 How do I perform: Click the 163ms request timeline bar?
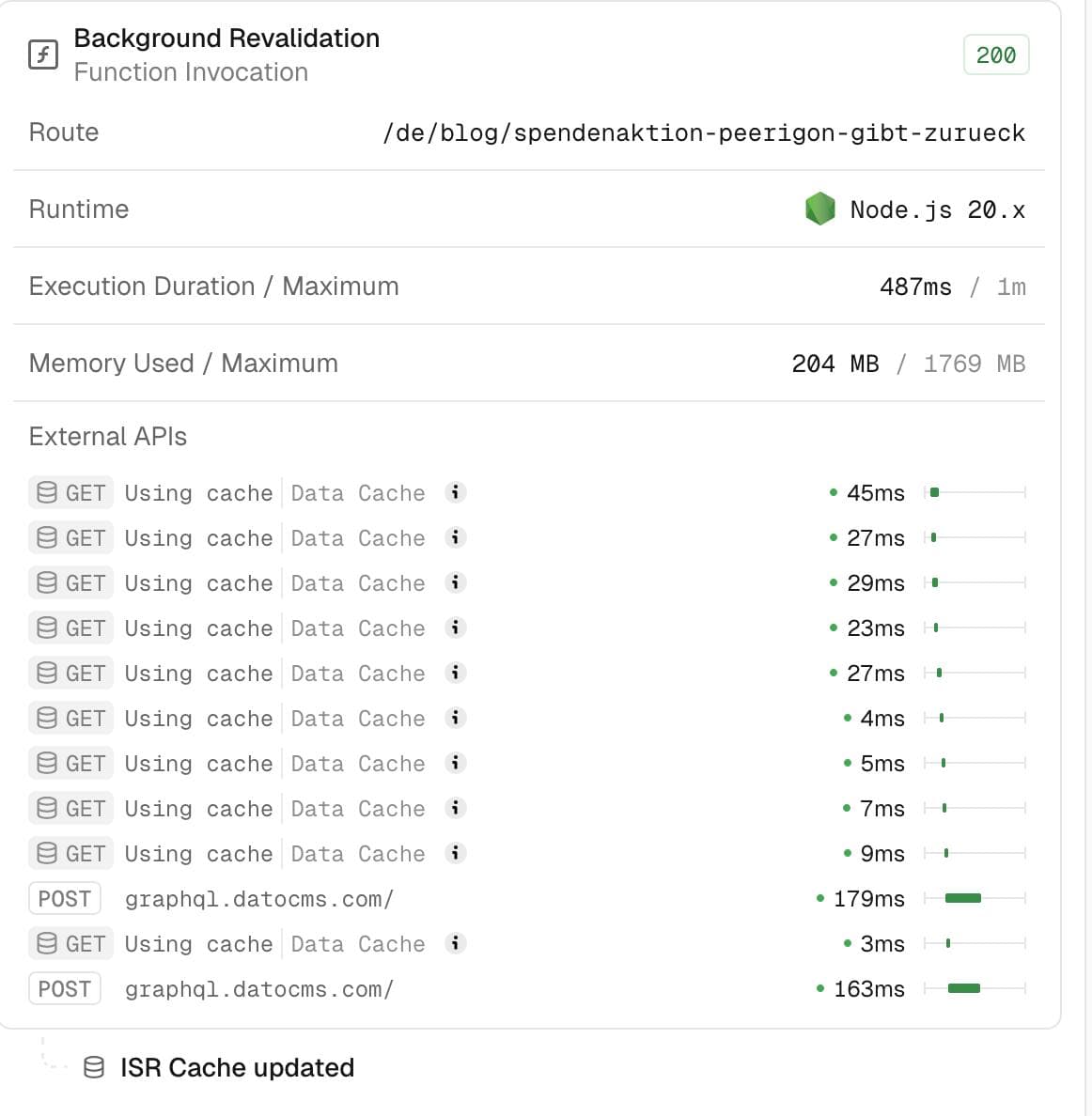[x=964, y=988]
